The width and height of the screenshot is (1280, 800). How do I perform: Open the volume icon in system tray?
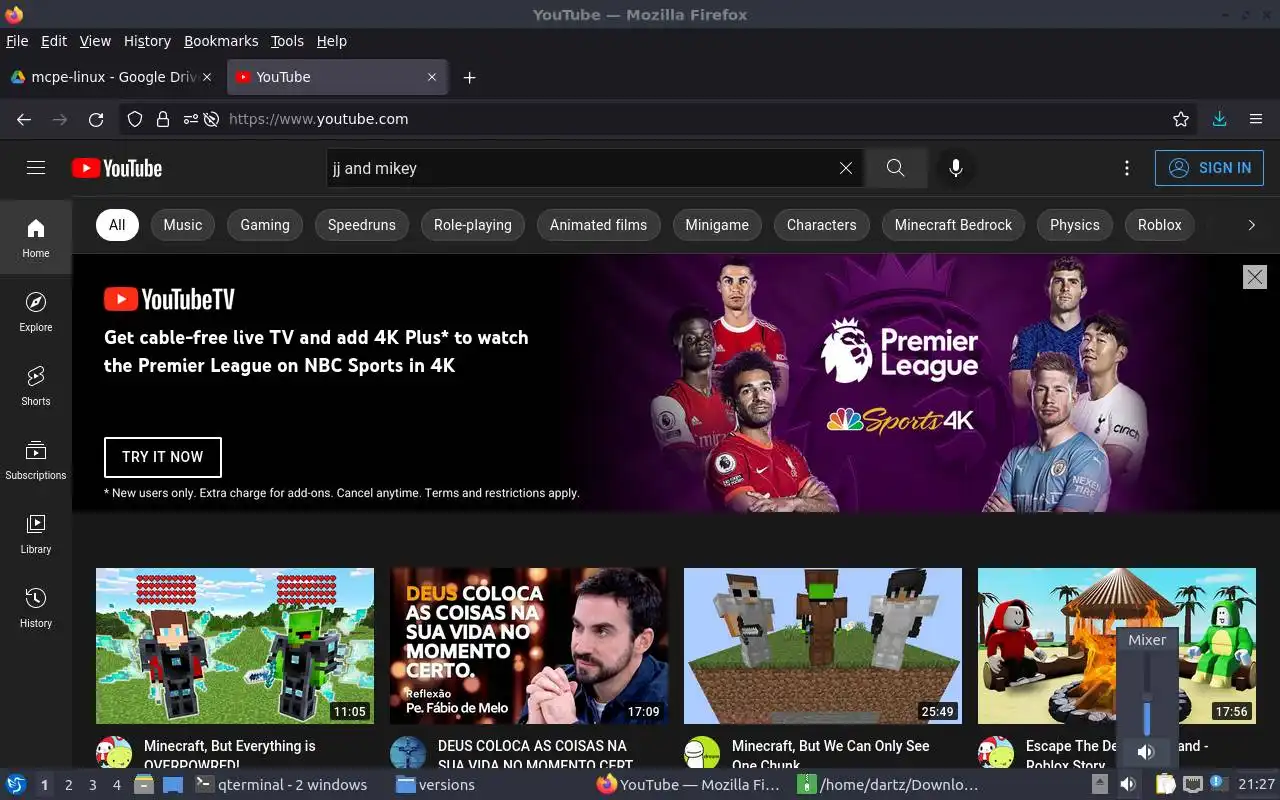coord(1127,785)
